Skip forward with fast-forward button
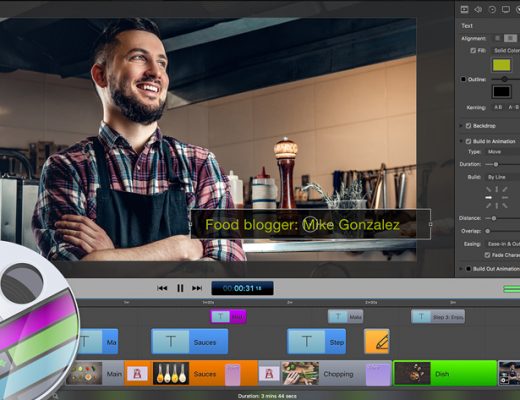Screen dimensions: 520x400 point(197,288)
